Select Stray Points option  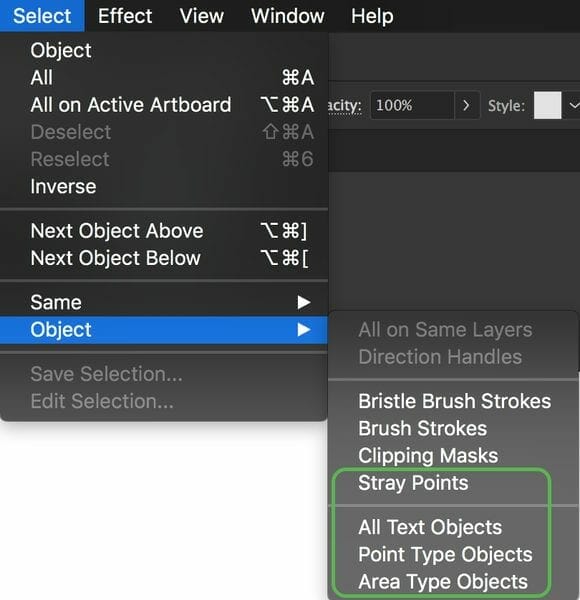[453, 483]
